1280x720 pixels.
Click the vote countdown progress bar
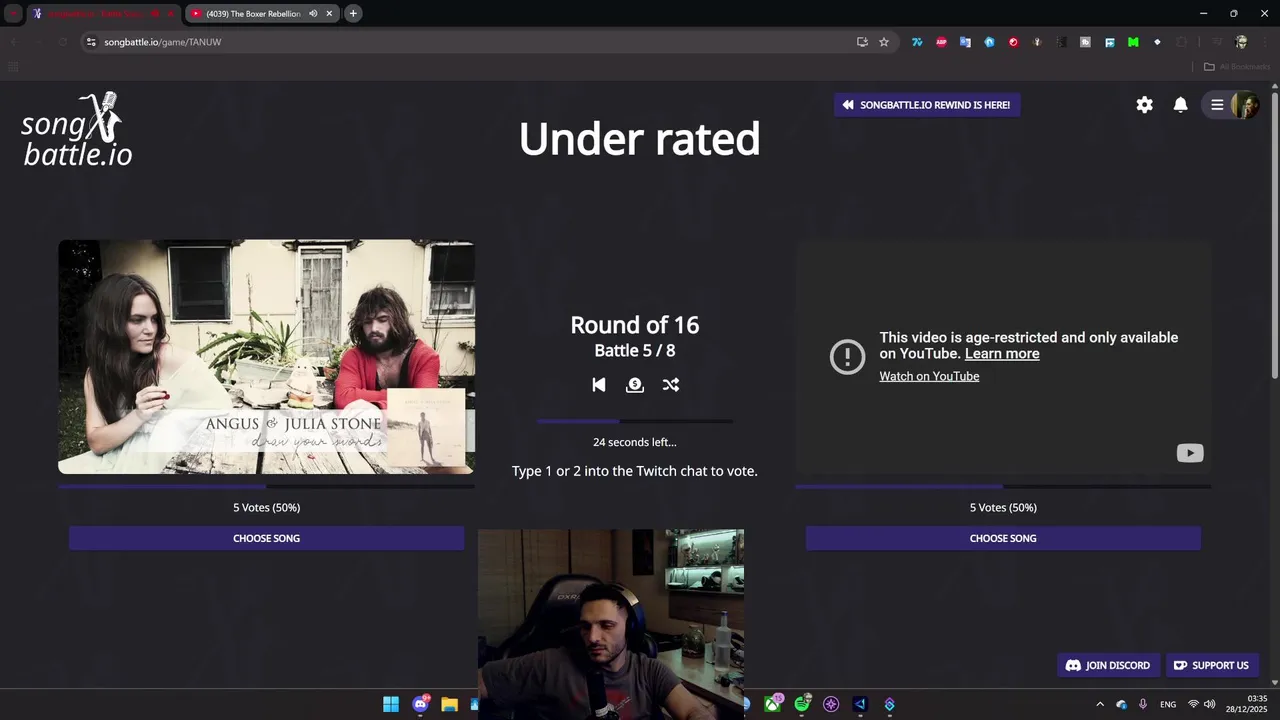point(635,422)
